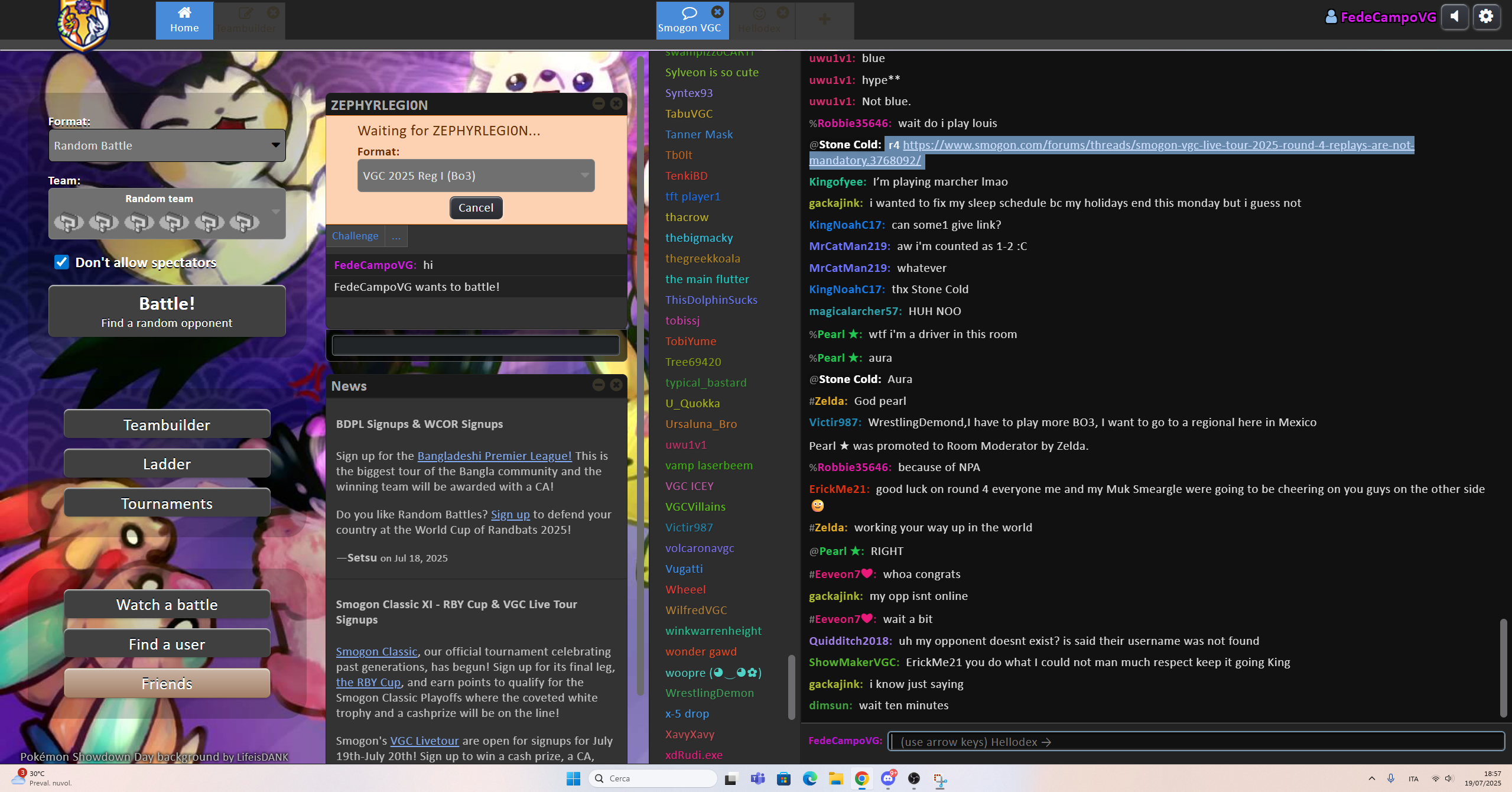Switch to the Hellodex tab
This screenshot has height=792, width=1512.
point(759,21)
